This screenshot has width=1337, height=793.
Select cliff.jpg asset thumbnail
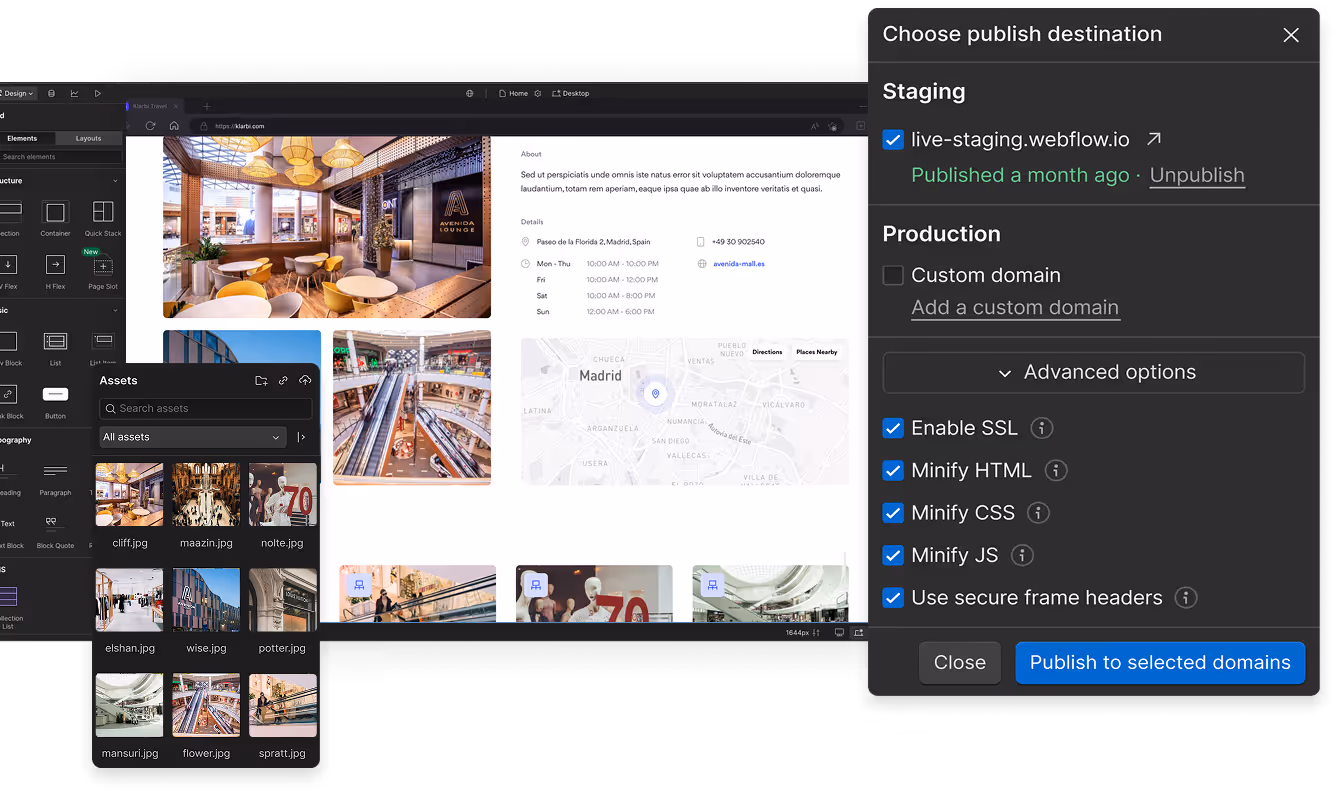click(130, 494)
